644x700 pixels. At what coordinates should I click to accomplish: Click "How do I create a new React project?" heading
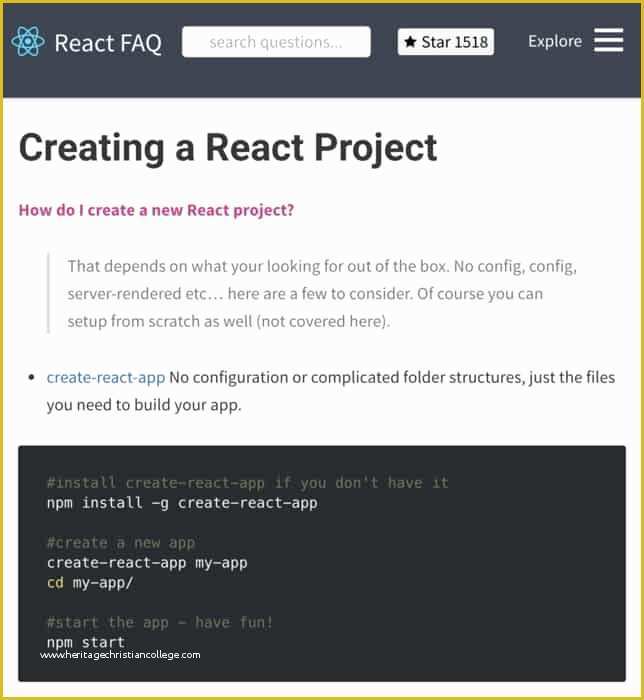[x=157, y=210]
